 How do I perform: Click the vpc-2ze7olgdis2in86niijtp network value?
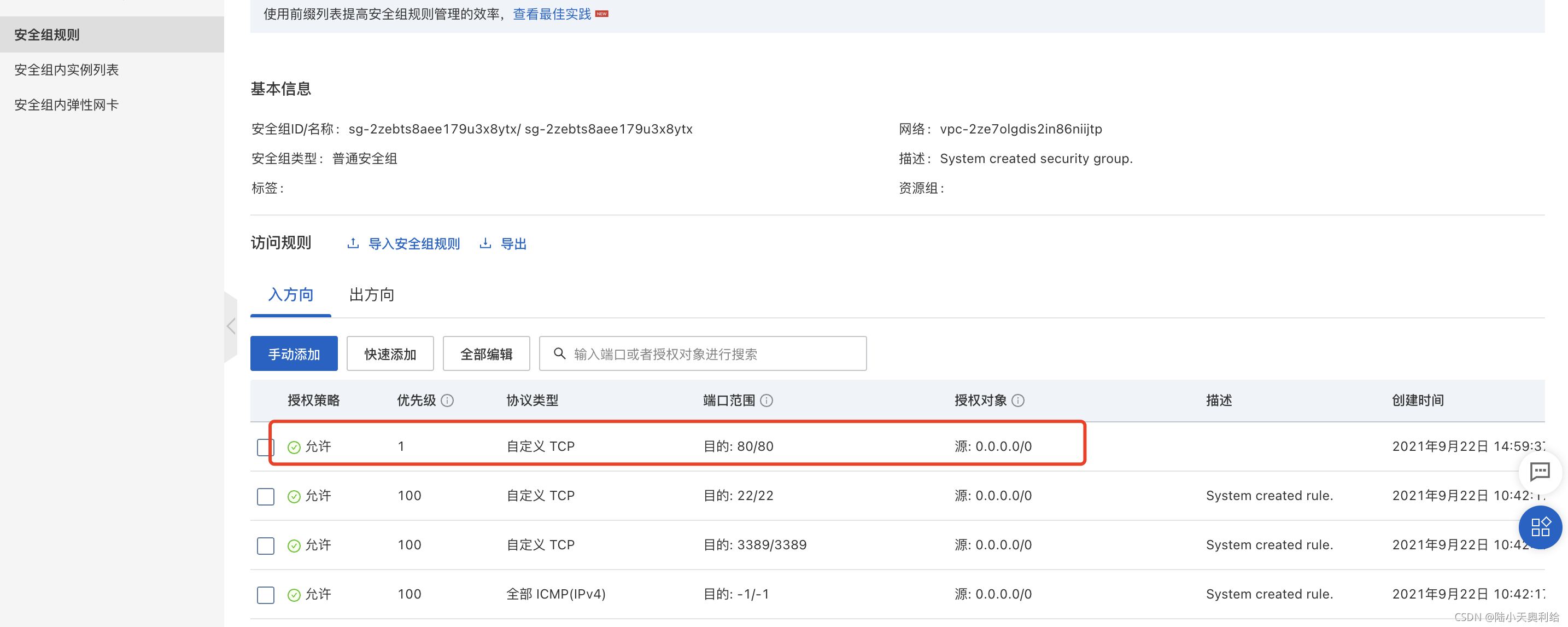(1021, 129)
